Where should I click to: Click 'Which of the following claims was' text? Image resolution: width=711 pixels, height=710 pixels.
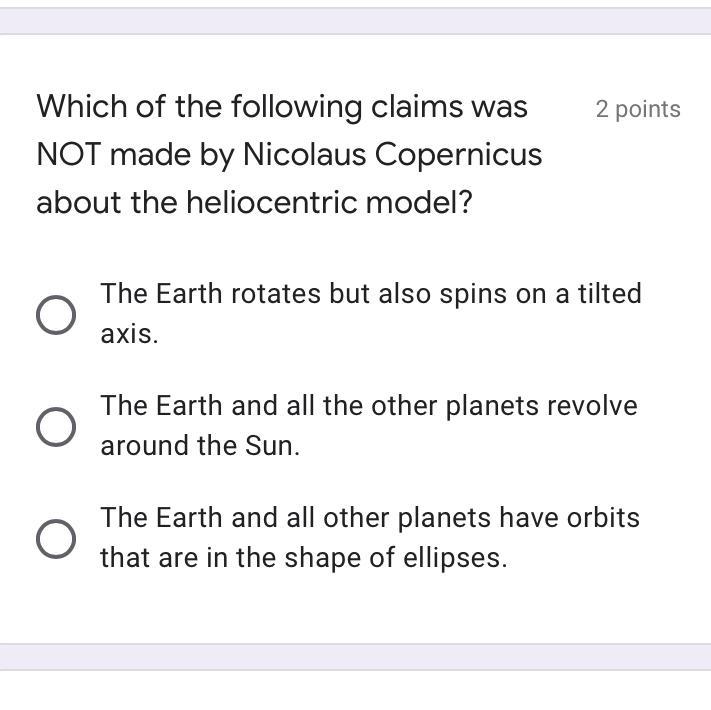coord(282,106)
